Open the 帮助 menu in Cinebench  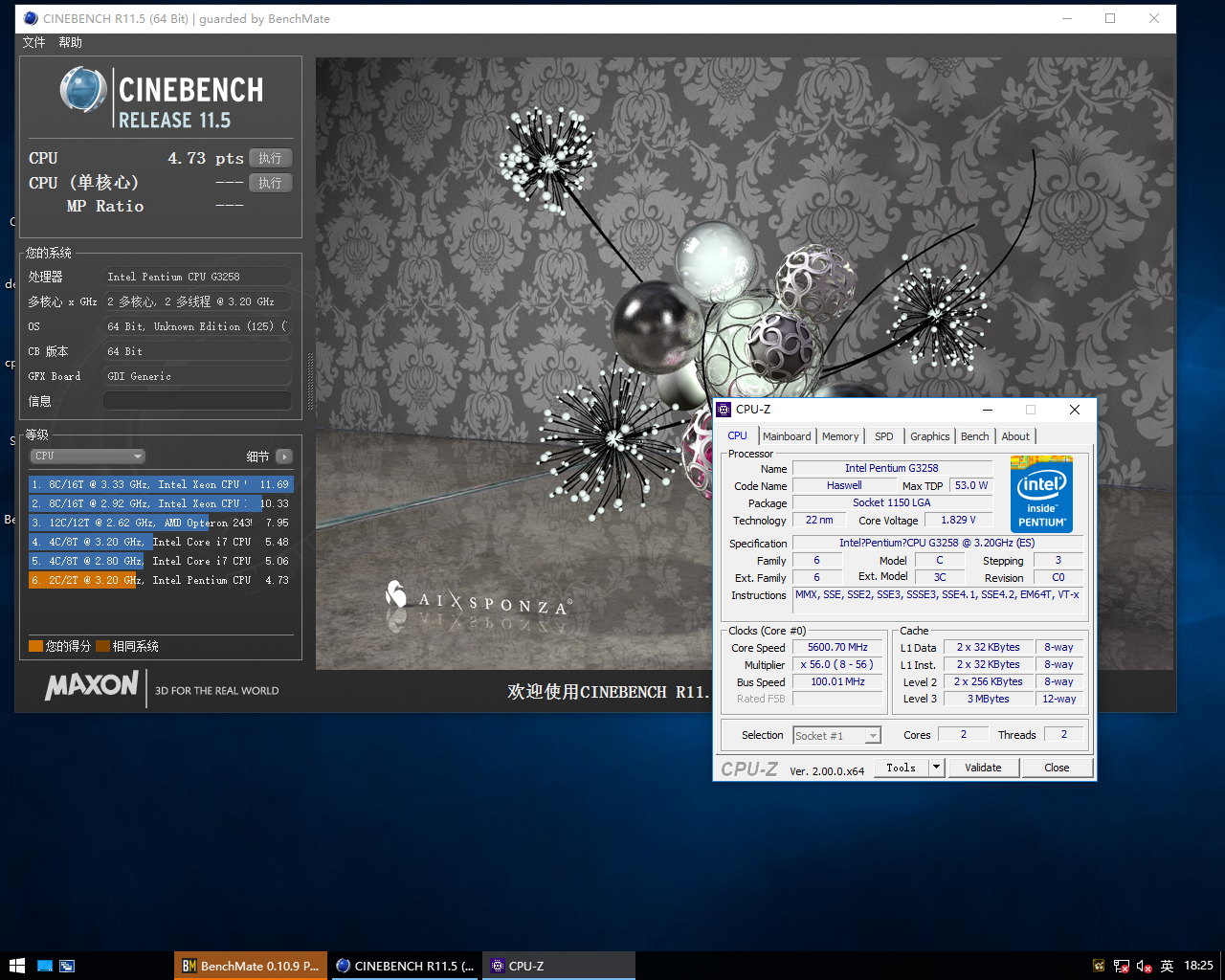(70, 42)
